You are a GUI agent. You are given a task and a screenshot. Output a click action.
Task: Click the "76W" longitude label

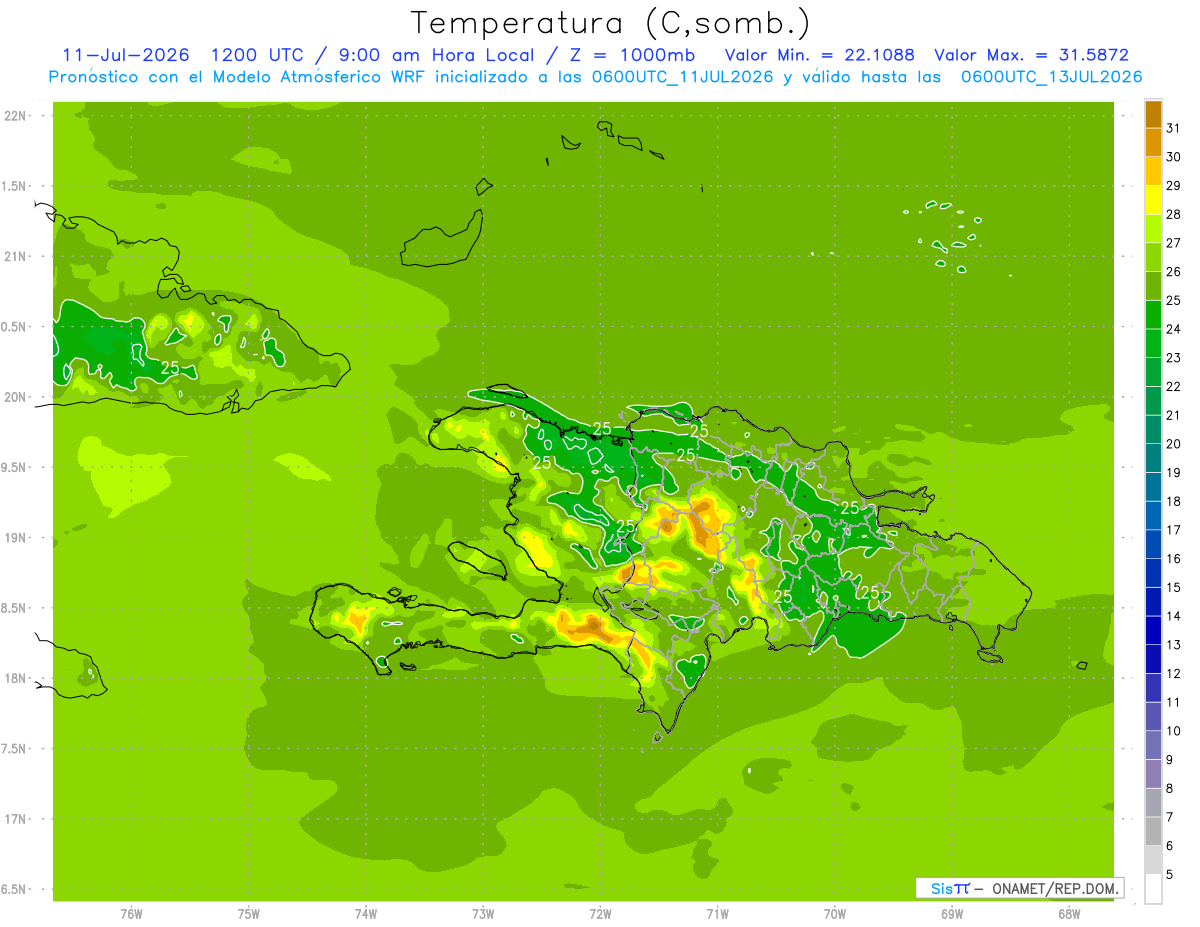tap(131, 914)
